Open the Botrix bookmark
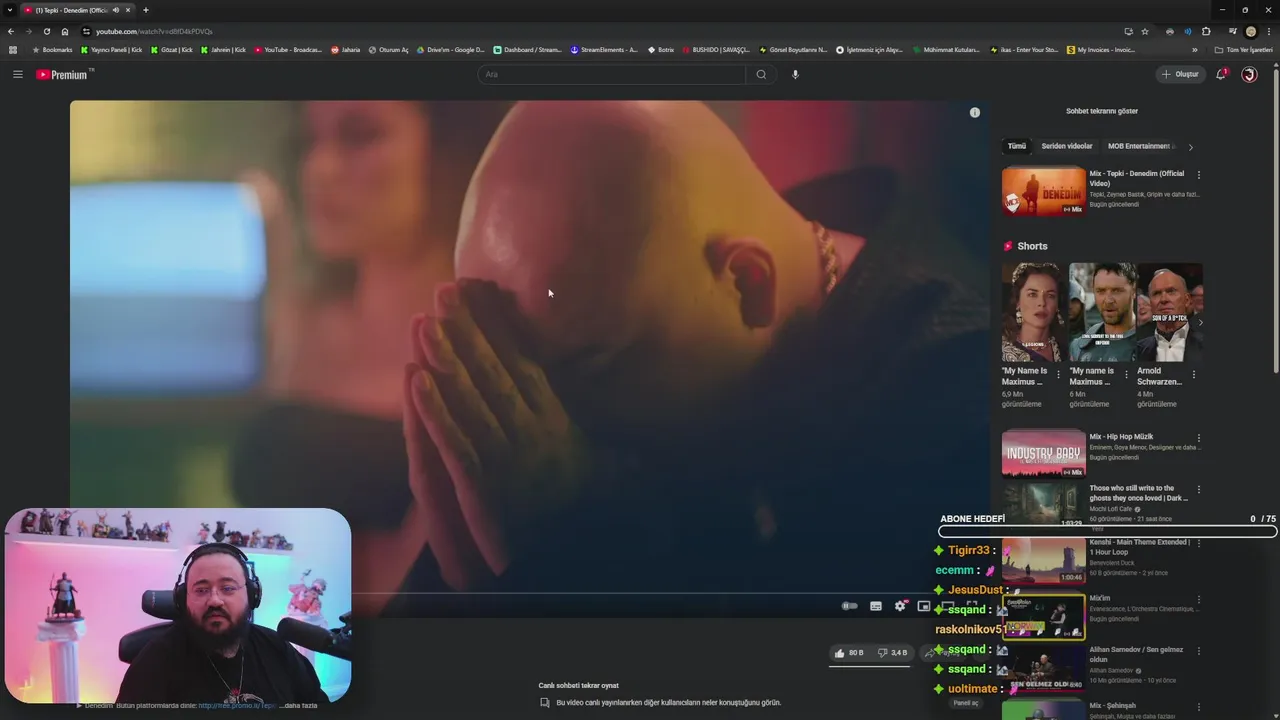 [x=661, y=49]
